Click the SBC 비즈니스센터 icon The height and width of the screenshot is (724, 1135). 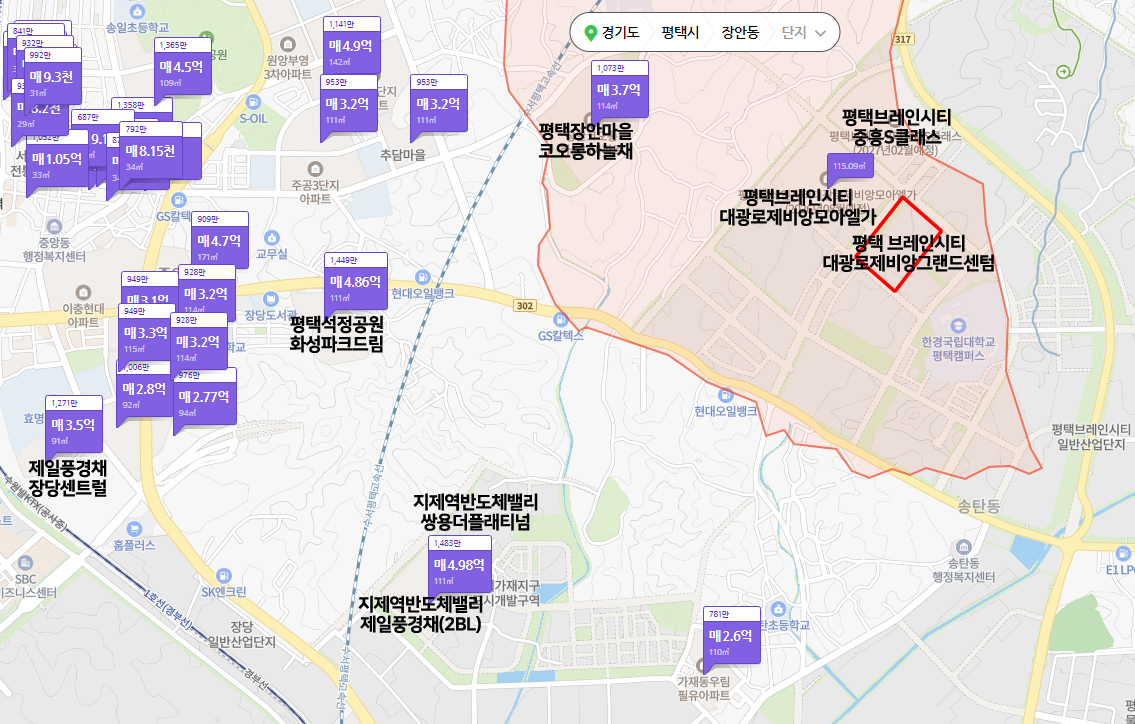tap(25, 563)
